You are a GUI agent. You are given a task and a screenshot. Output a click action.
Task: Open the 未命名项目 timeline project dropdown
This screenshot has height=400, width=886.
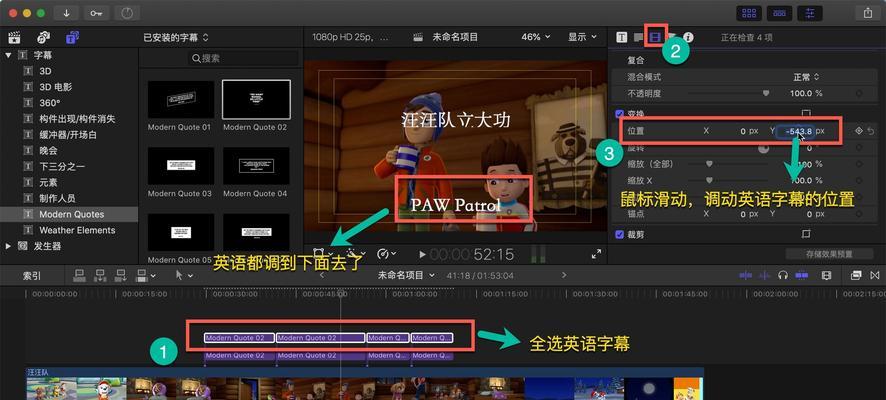coord(407,275)
